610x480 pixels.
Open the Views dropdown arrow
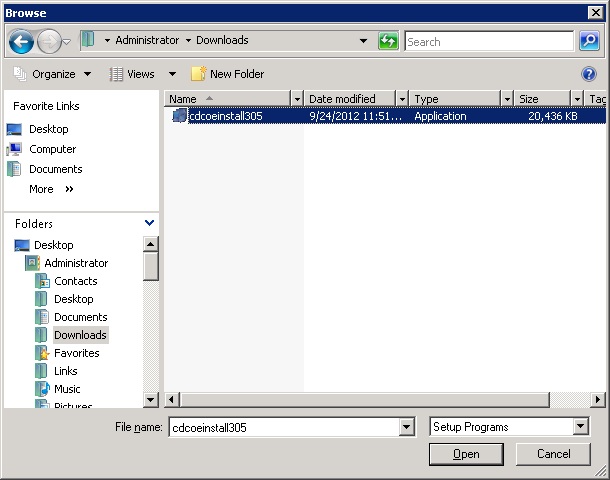[x=172, y=74]
